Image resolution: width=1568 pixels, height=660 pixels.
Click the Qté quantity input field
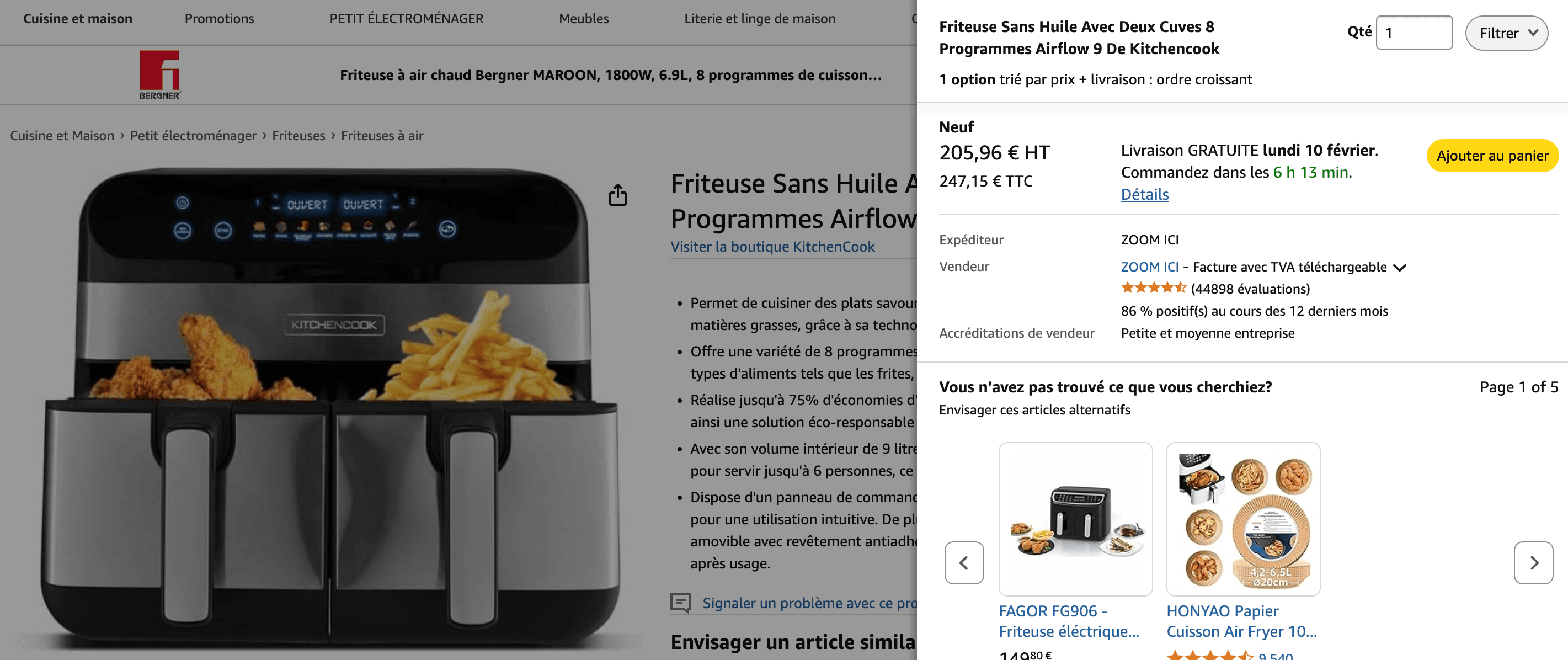pos(1414,33)
